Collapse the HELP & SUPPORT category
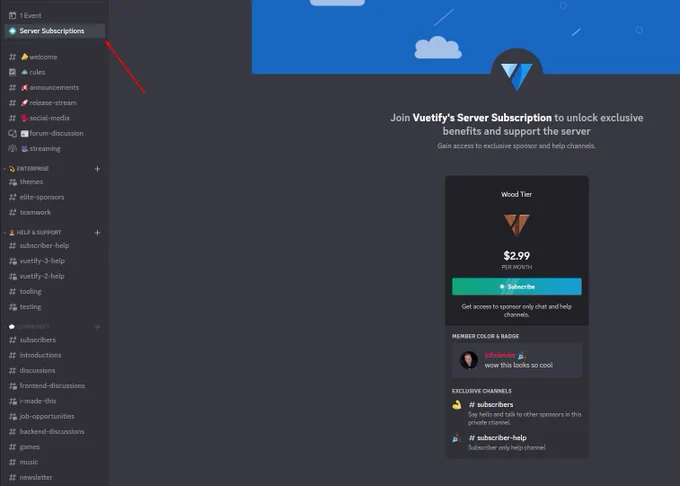 pos(35,232)
